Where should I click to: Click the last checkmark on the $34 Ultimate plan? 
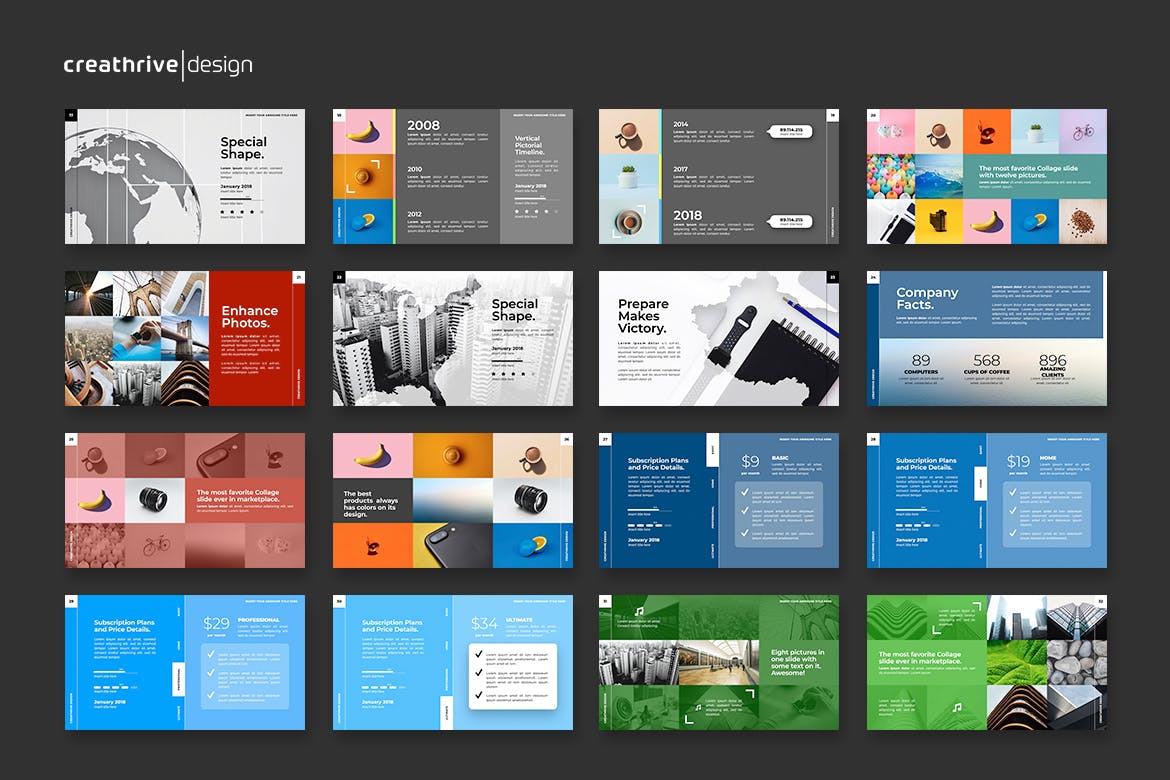tap(479, 695)
